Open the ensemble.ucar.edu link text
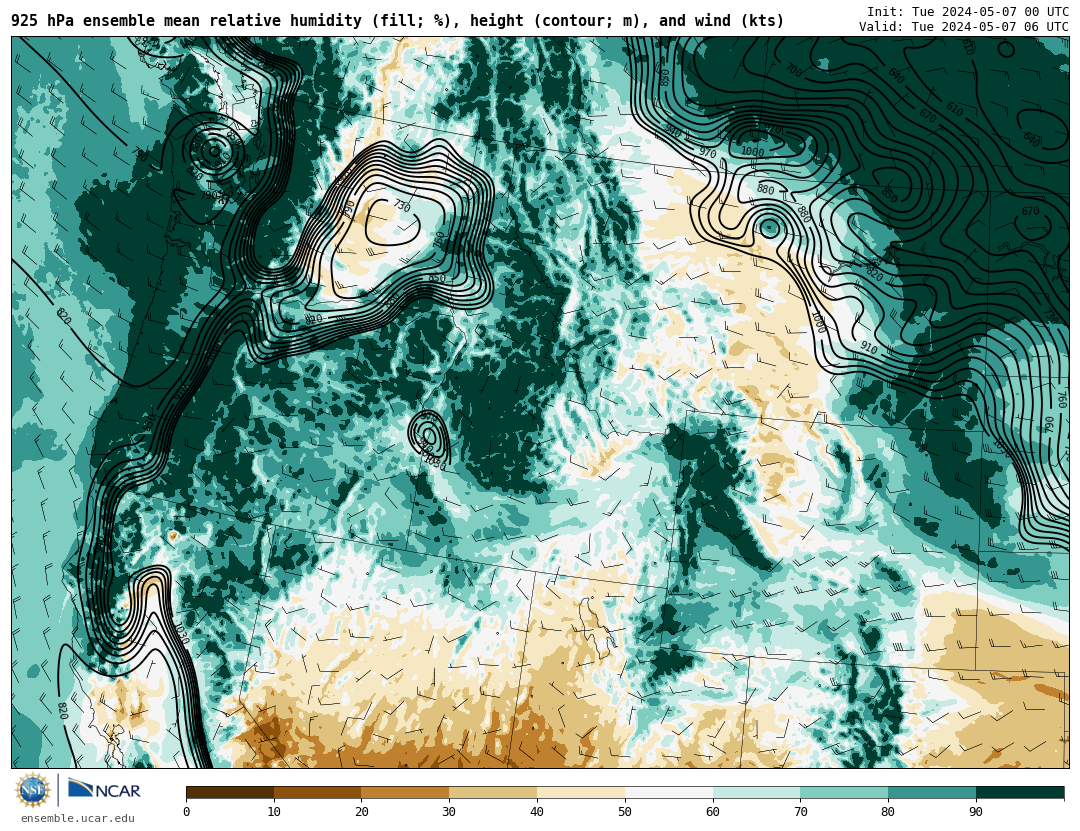The image size is (1080, 831). point(78,819)
